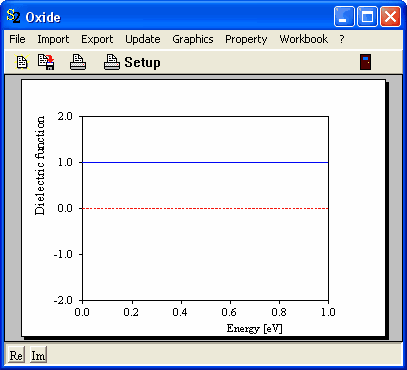Expand the Export menu
Image resolution: width=407 pixels, height=370 pixels.
coord(97,39)
